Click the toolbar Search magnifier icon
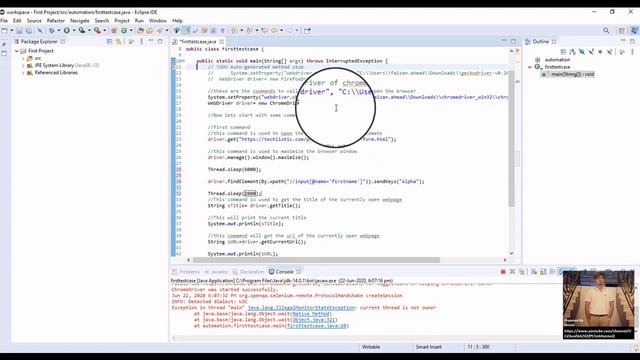The height and width of the screenshot is (360, 640). (606, 31)
